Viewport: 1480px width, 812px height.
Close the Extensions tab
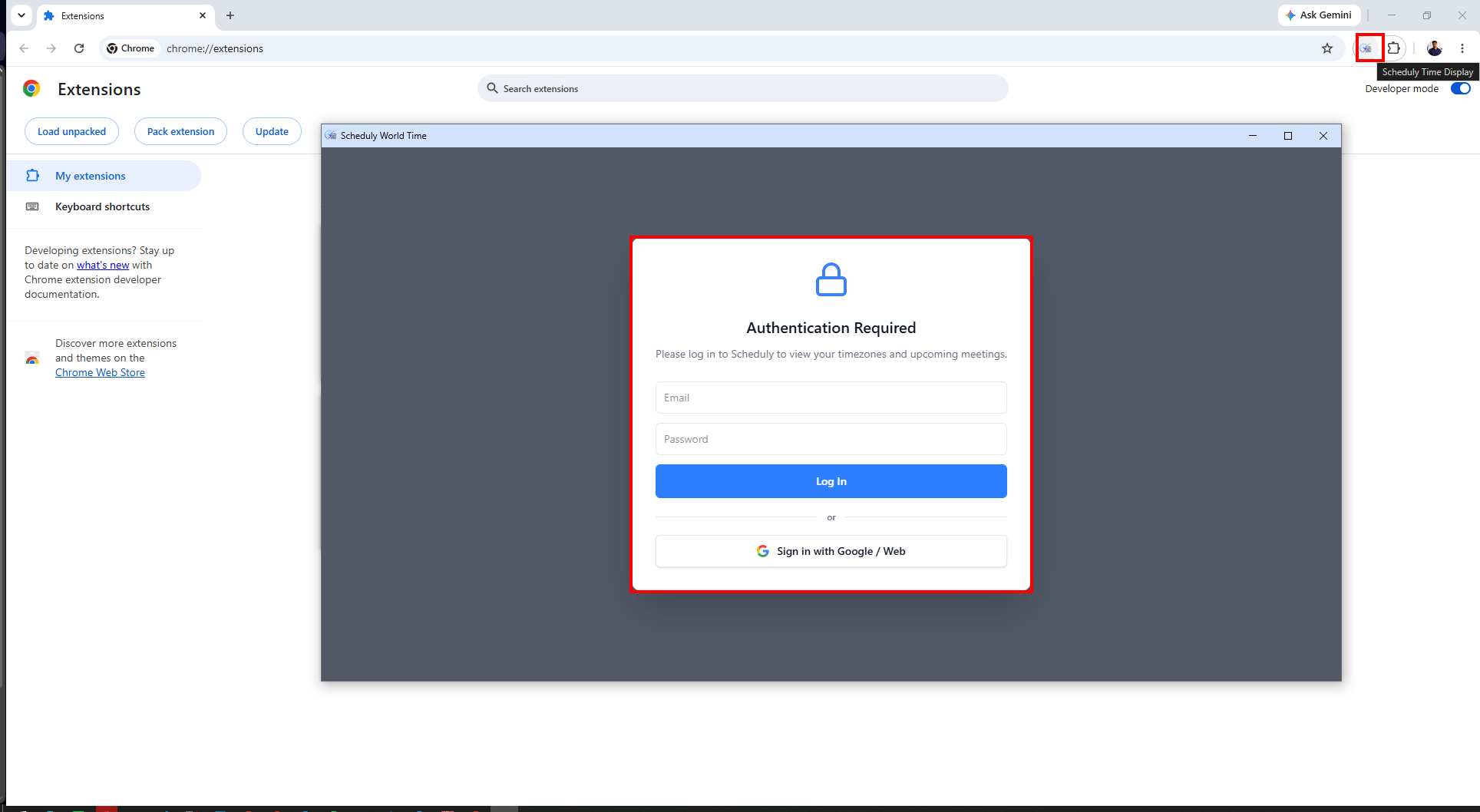[x=203, y=15]
